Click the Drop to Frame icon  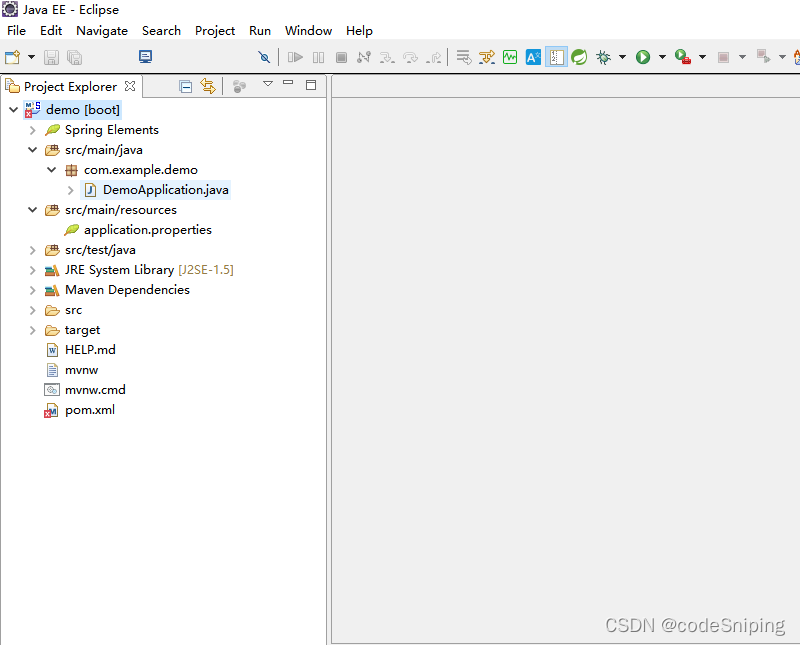coord(464,57)
